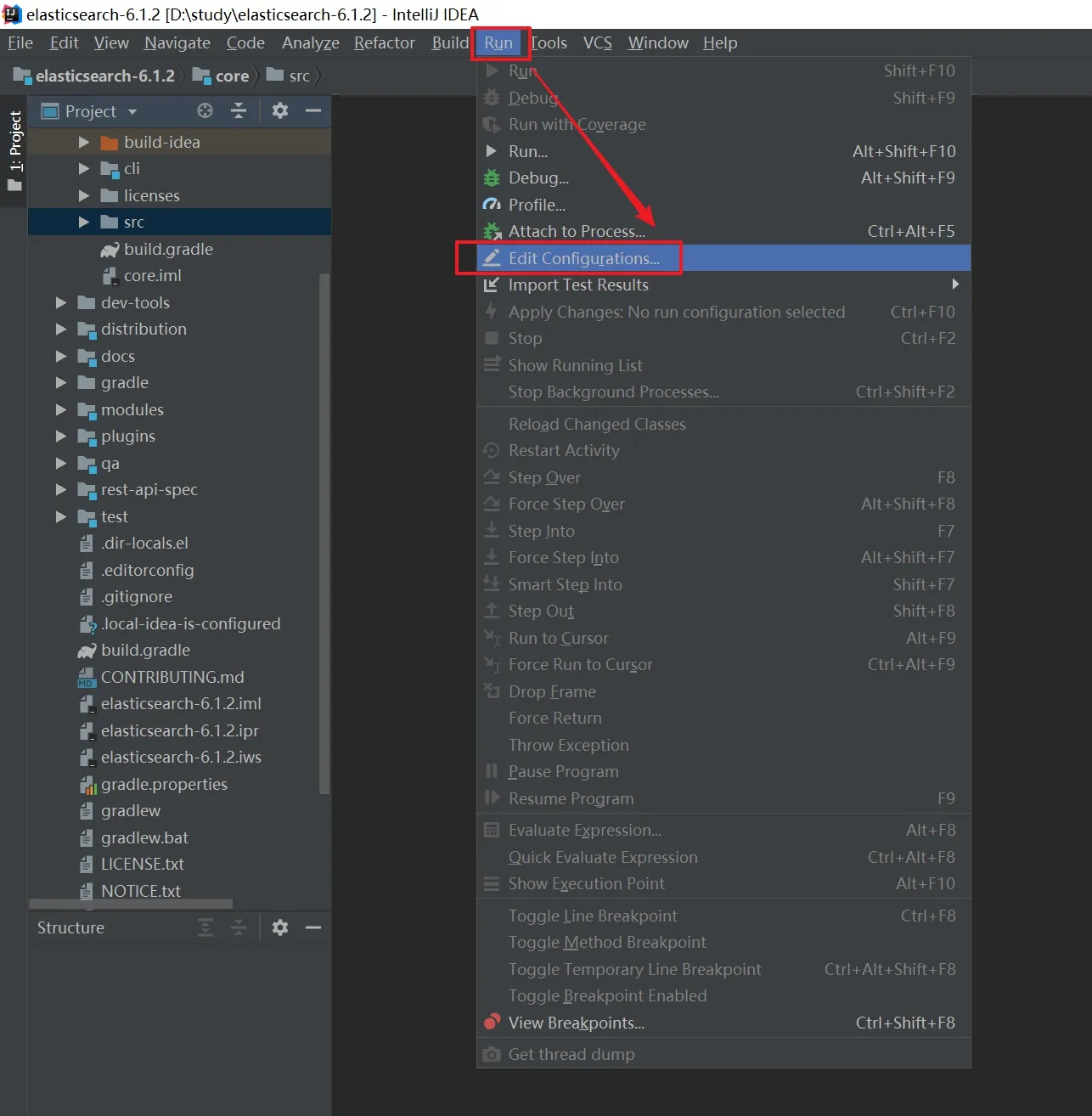This screenshot has width=1092, height=1116.
Task: Select Attach to Process... menu entry
Action: click(723, 231)
